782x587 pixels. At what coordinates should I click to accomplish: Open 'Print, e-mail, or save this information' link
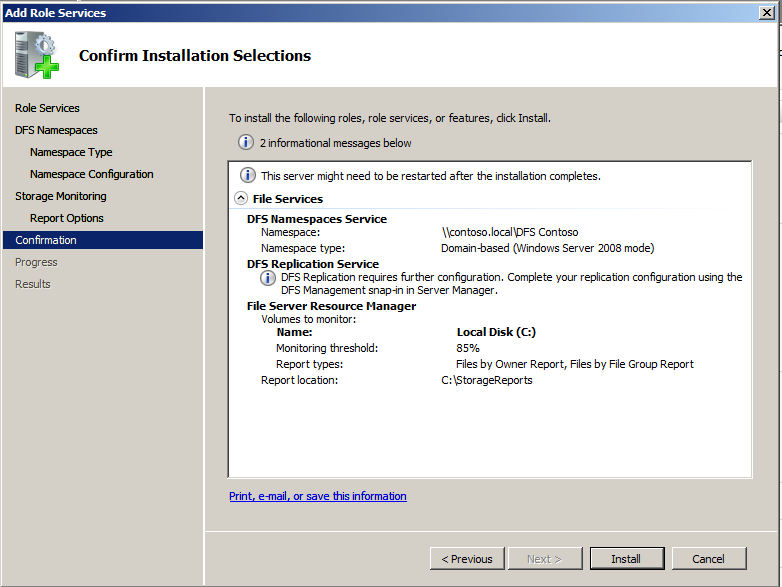point(317,496)
